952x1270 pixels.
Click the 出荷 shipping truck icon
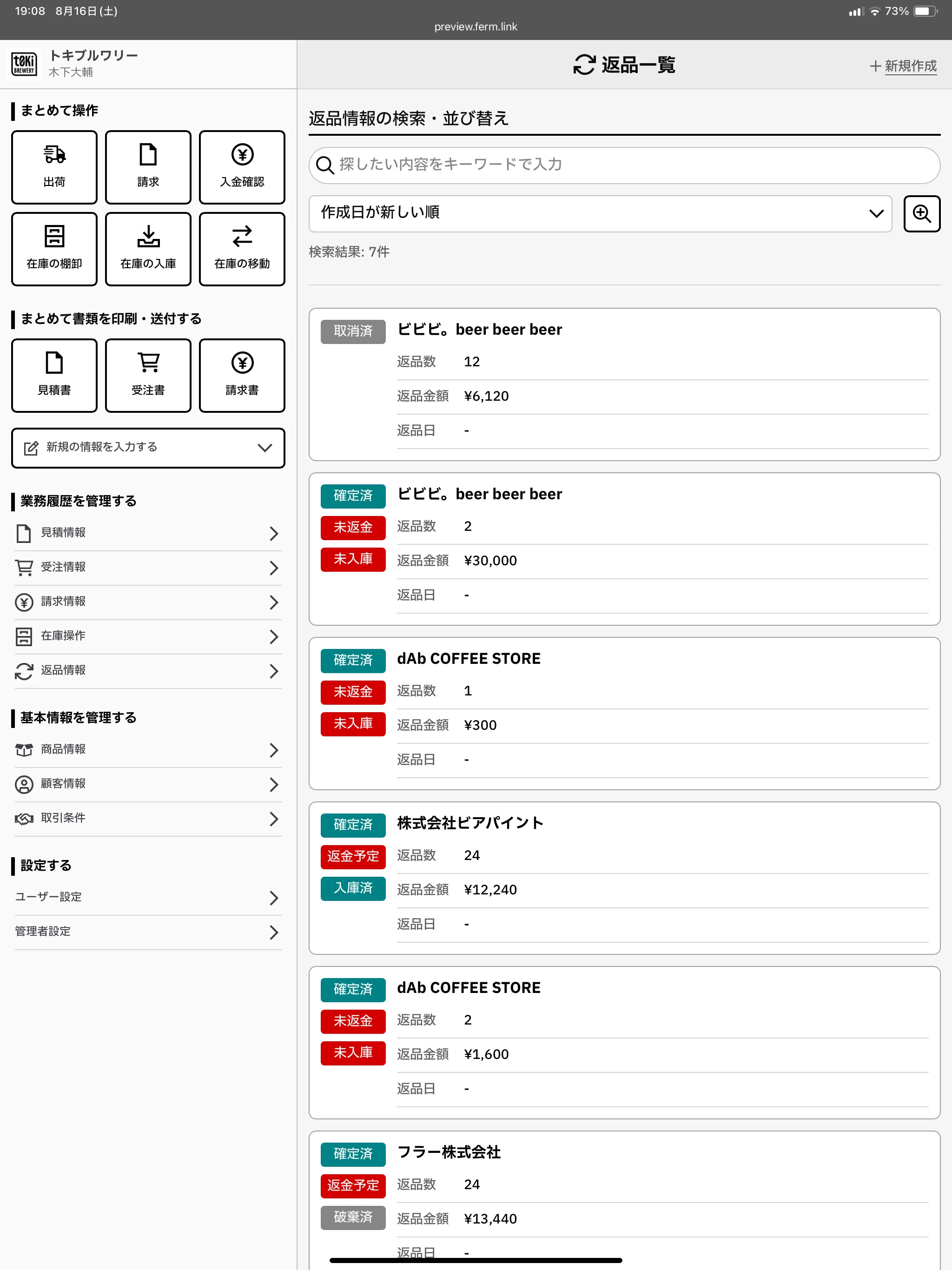tap(54, 155)
